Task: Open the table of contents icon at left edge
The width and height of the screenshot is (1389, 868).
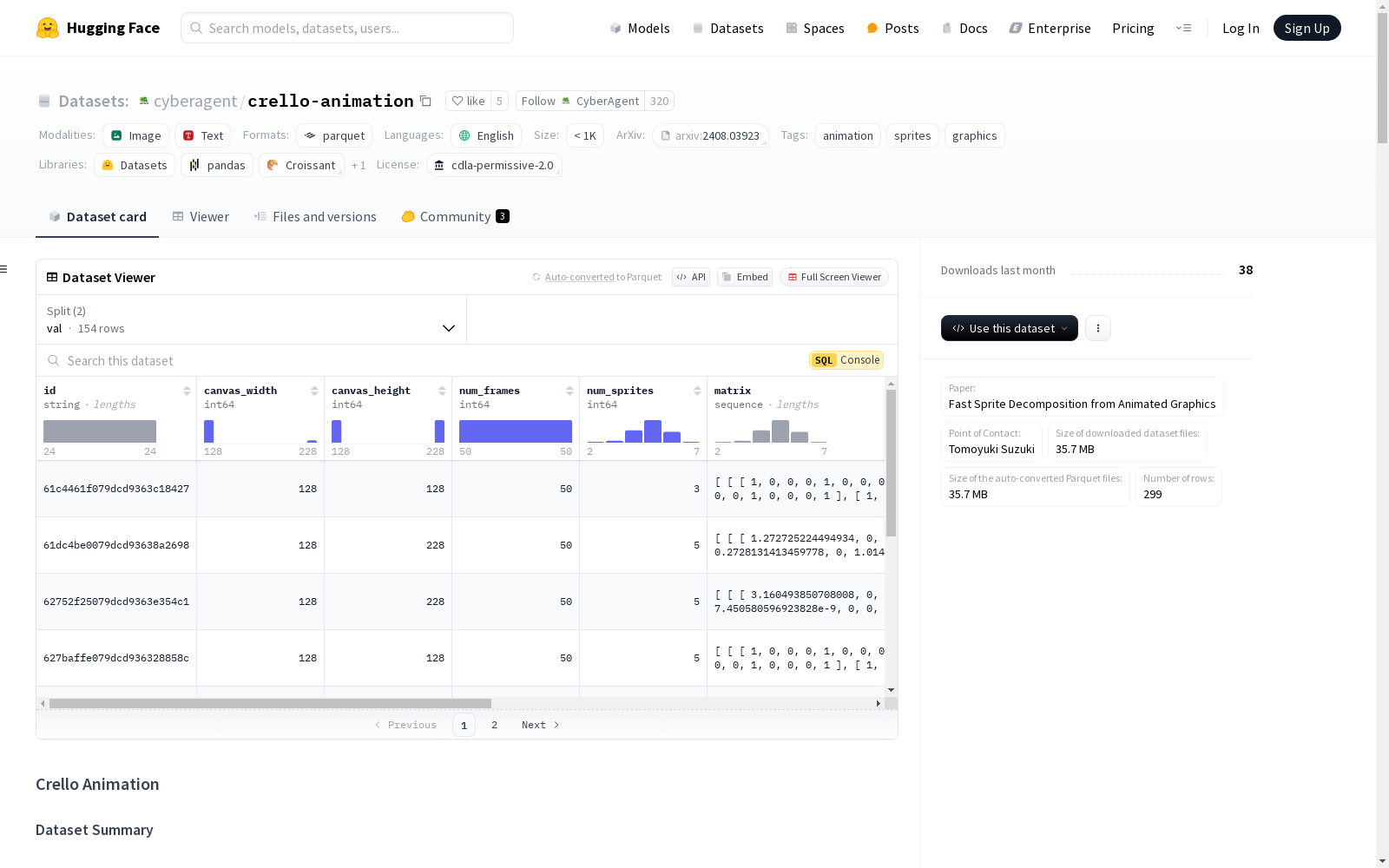Action: pyautogui.click(x=4, y=269)
